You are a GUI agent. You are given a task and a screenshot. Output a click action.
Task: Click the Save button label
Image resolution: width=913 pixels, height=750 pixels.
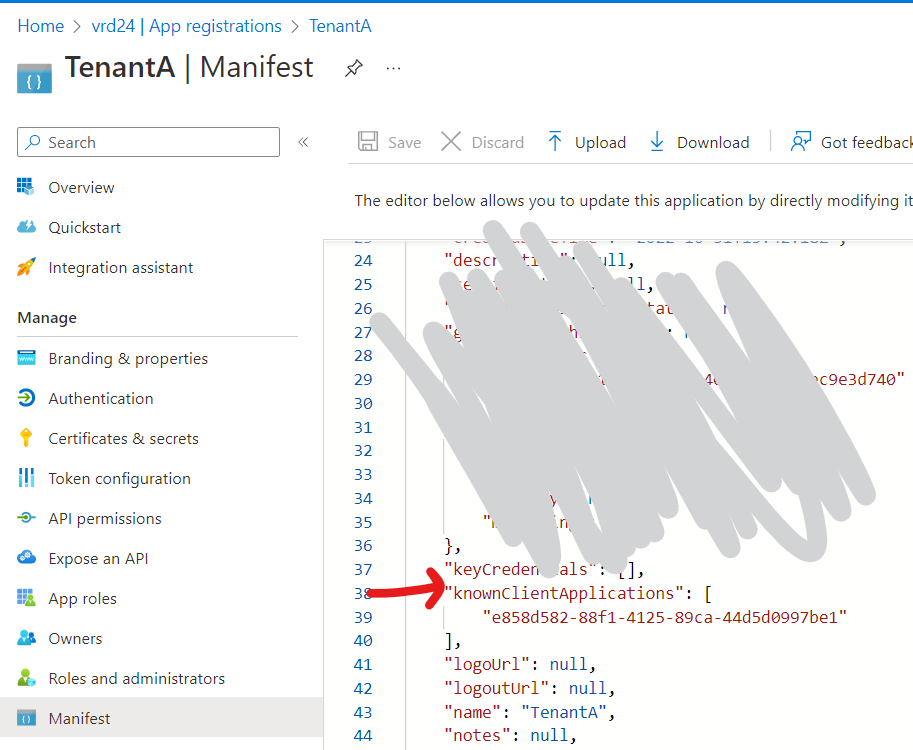tap(405, 143)
